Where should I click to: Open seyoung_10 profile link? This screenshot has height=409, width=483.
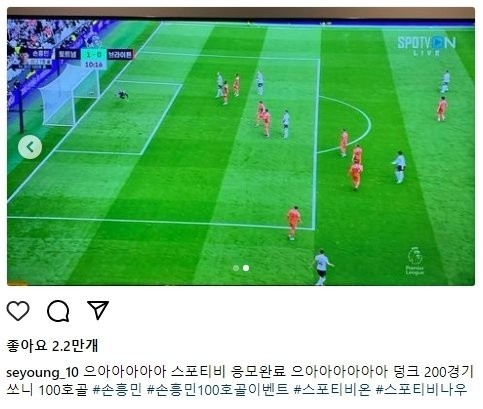42,372
